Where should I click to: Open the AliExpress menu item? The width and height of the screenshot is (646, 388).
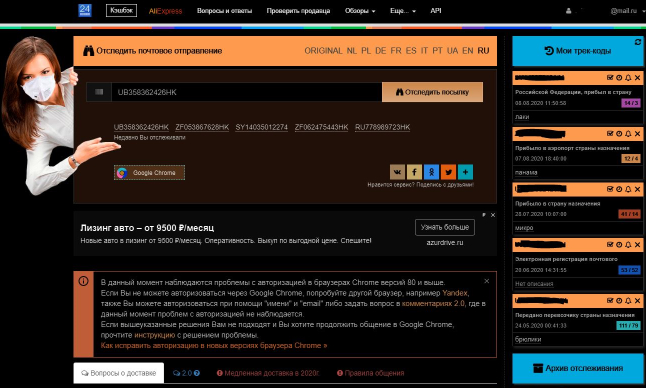click(165, 11)
